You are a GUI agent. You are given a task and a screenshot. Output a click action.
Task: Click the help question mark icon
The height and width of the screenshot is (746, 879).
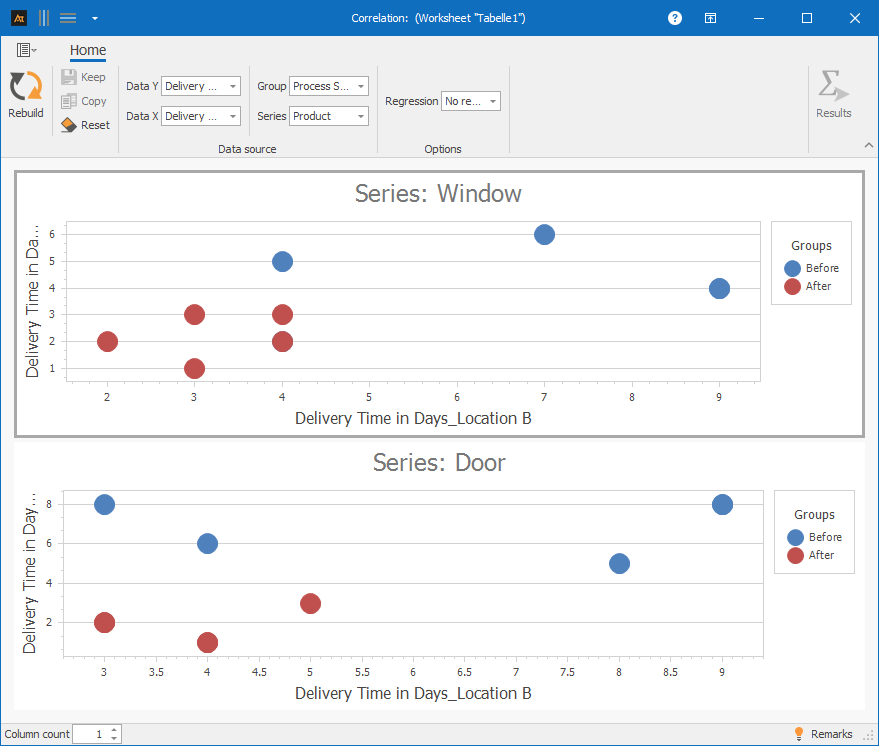pos(675,18)
